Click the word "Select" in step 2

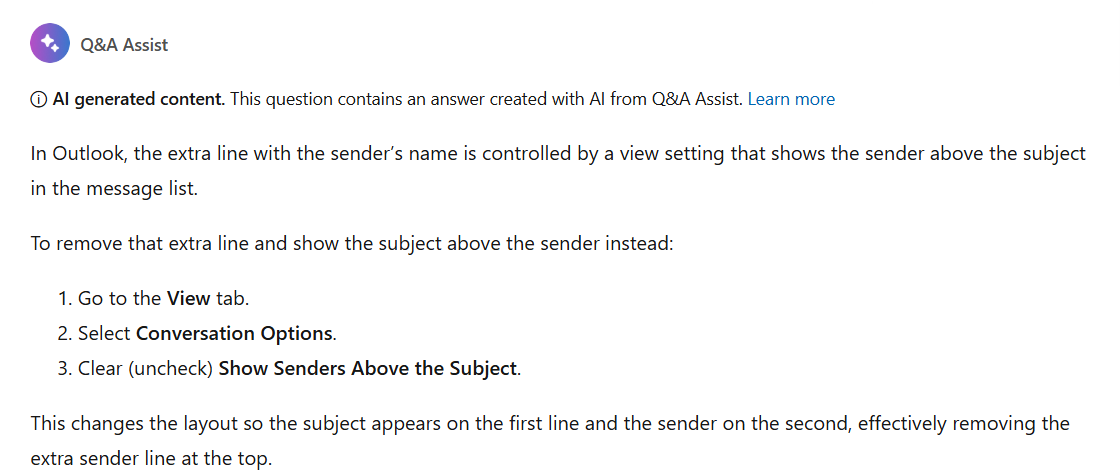[x=104, y=334]
